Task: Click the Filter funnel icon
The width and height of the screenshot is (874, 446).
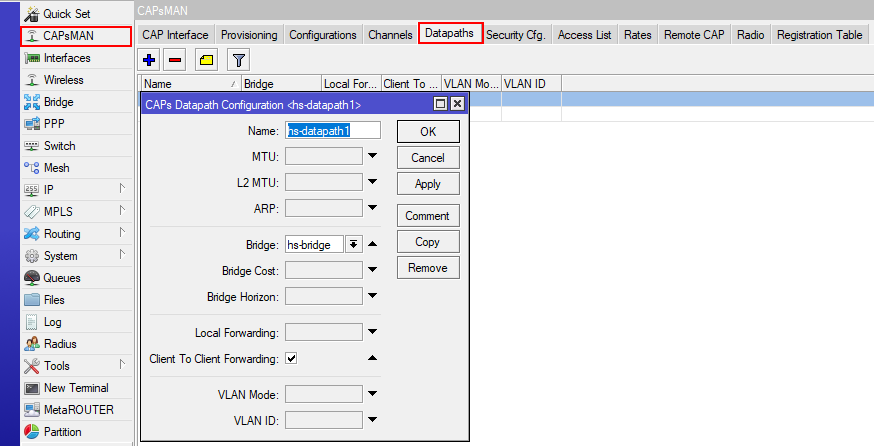Action: click(x=238, y=60)
